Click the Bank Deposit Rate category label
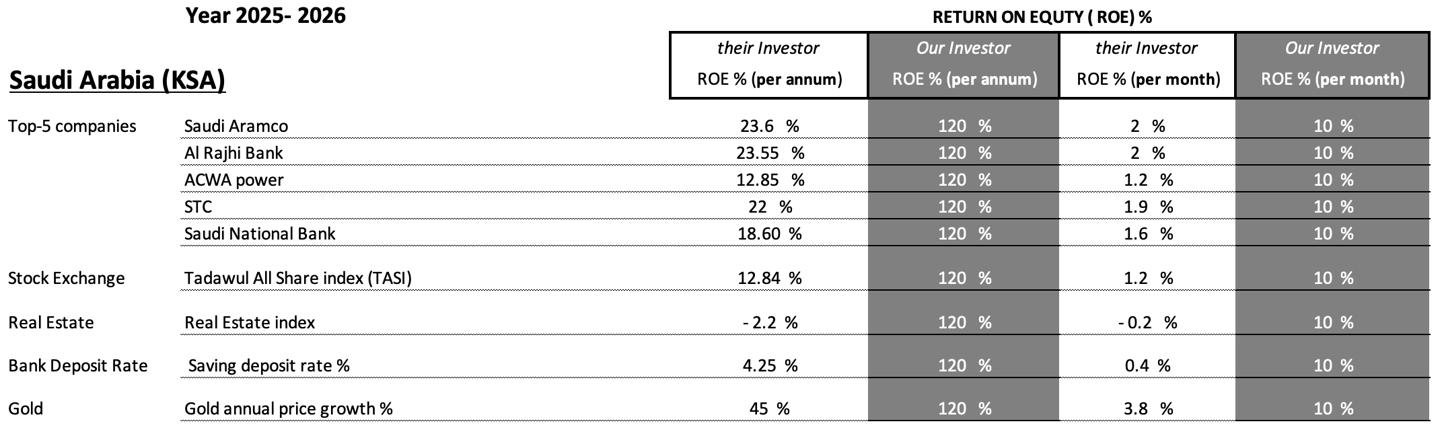This screenshot has width=1440, height=432. tap(77, 366)
